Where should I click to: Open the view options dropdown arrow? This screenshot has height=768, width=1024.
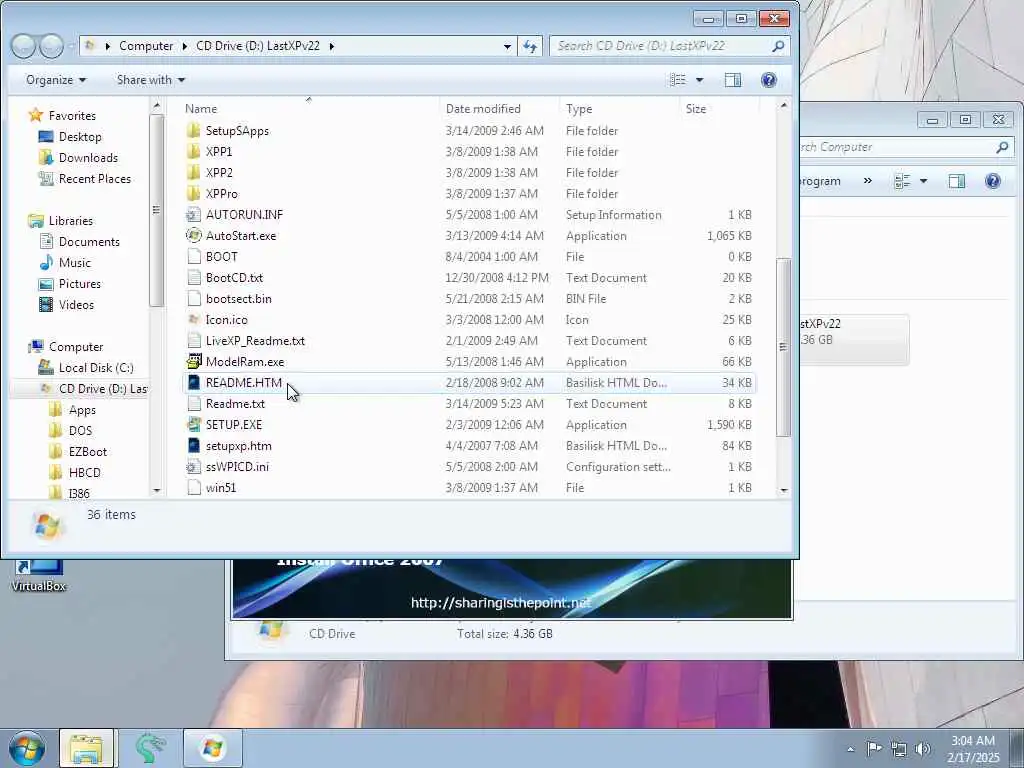(699, 80)
